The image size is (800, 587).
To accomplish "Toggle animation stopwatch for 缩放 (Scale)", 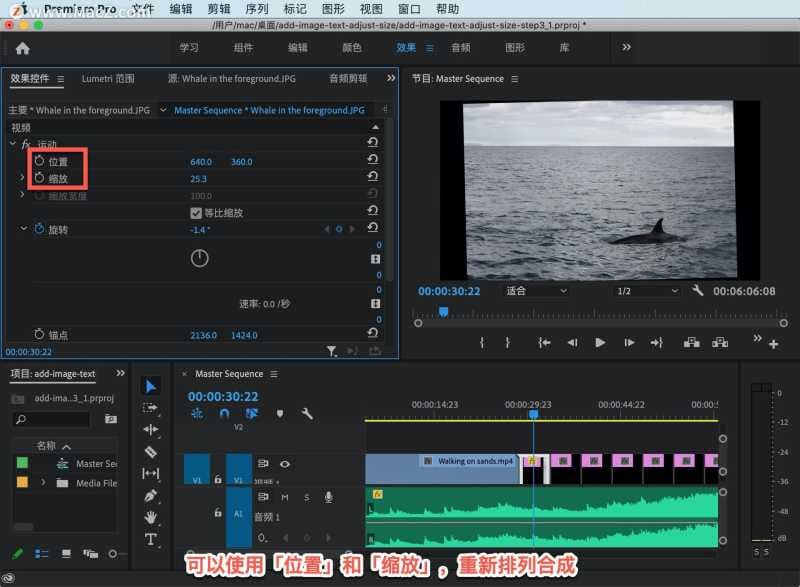I will (40, 178).
